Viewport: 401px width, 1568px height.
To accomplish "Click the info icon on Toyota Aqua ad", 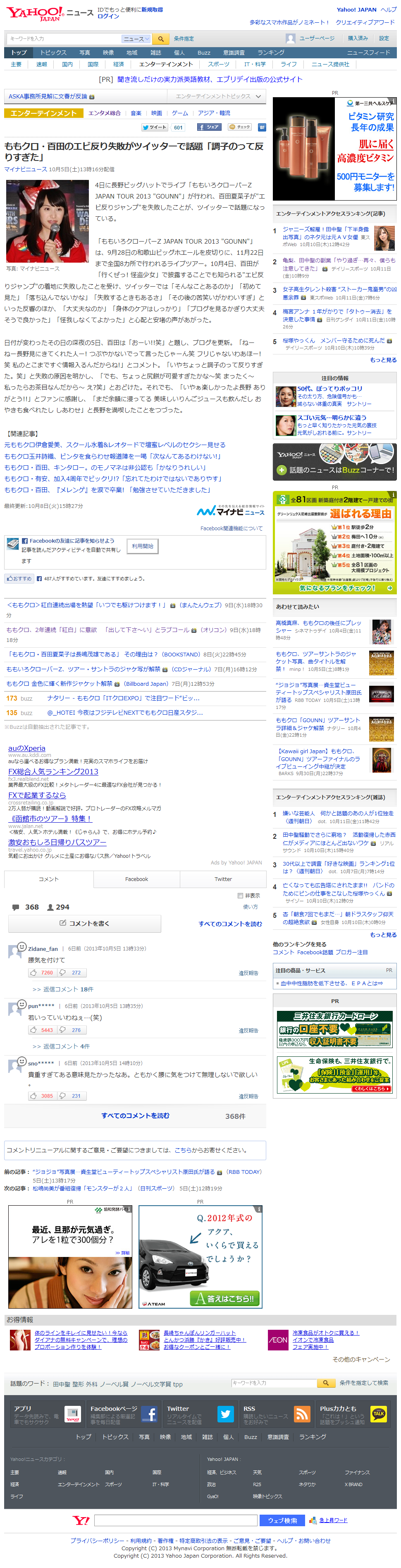I will (x=259, y=1209).
